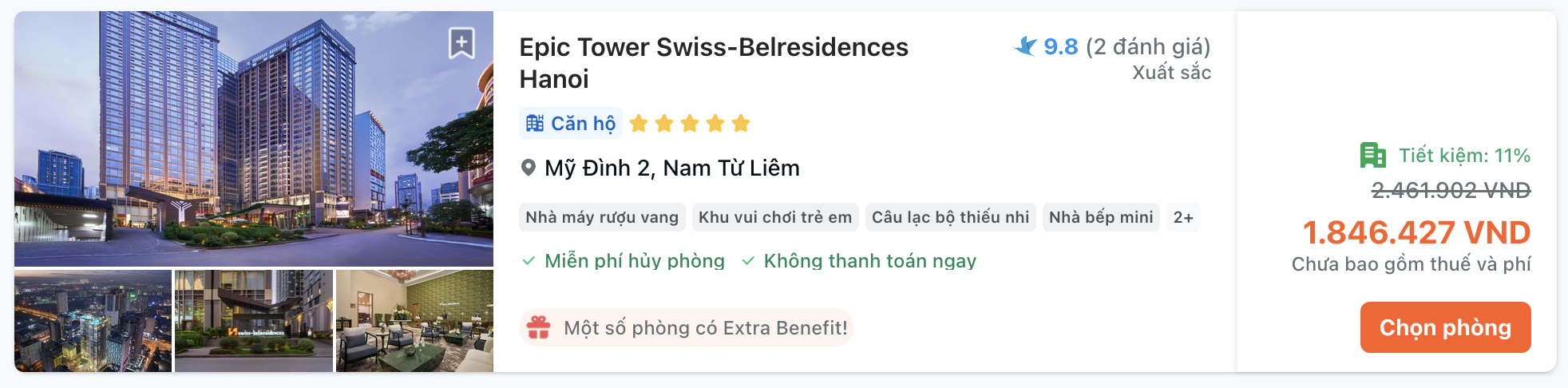Click the Một số phòng có Extra Benefit banner

tap(705, 327)
